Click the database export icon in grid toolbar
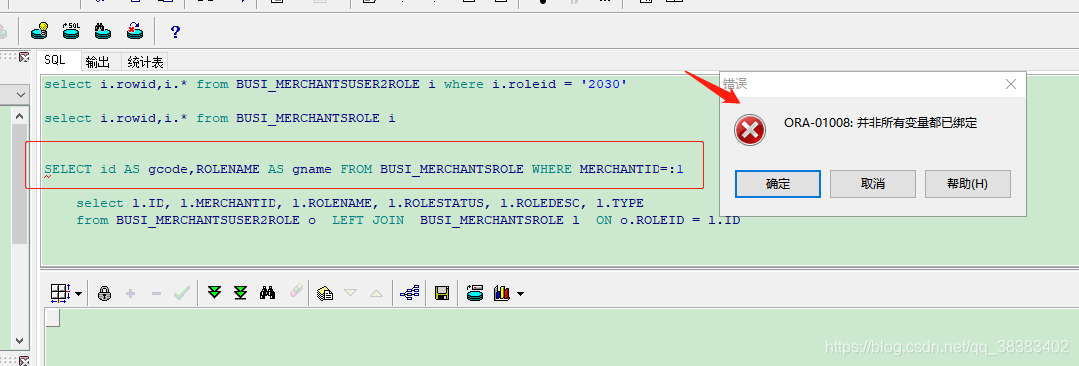 coord(474,294)
